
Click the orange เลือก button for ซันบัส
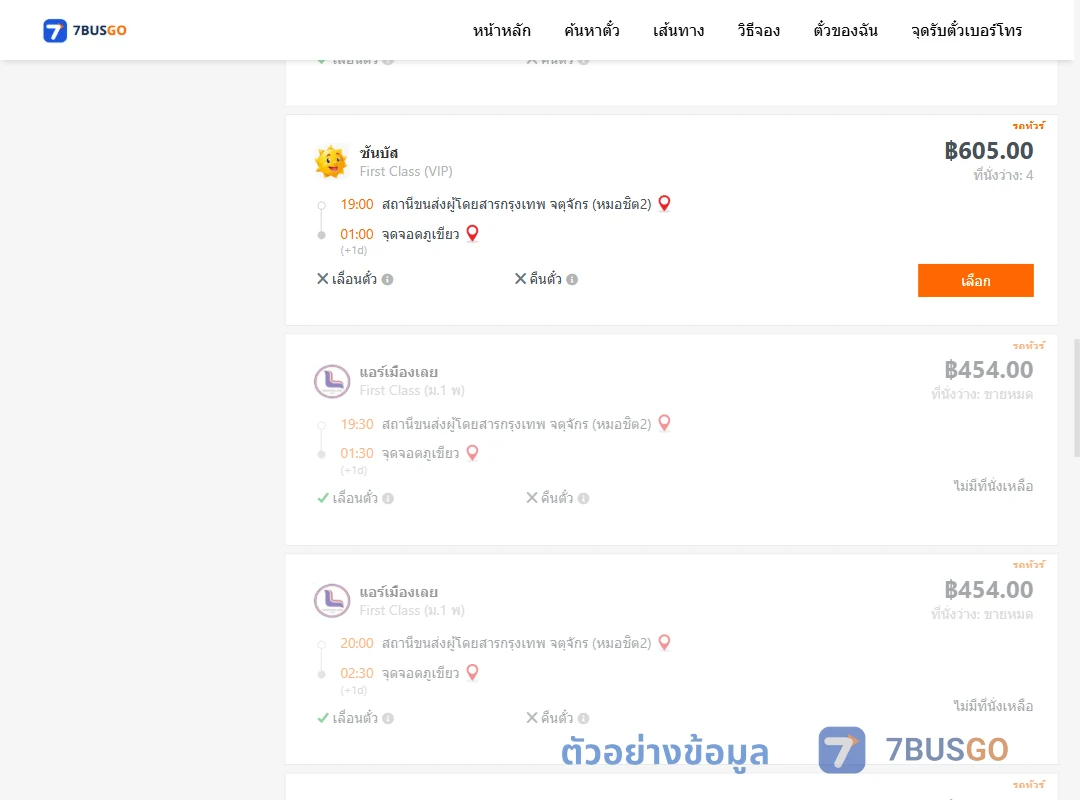tap(975, 280)
